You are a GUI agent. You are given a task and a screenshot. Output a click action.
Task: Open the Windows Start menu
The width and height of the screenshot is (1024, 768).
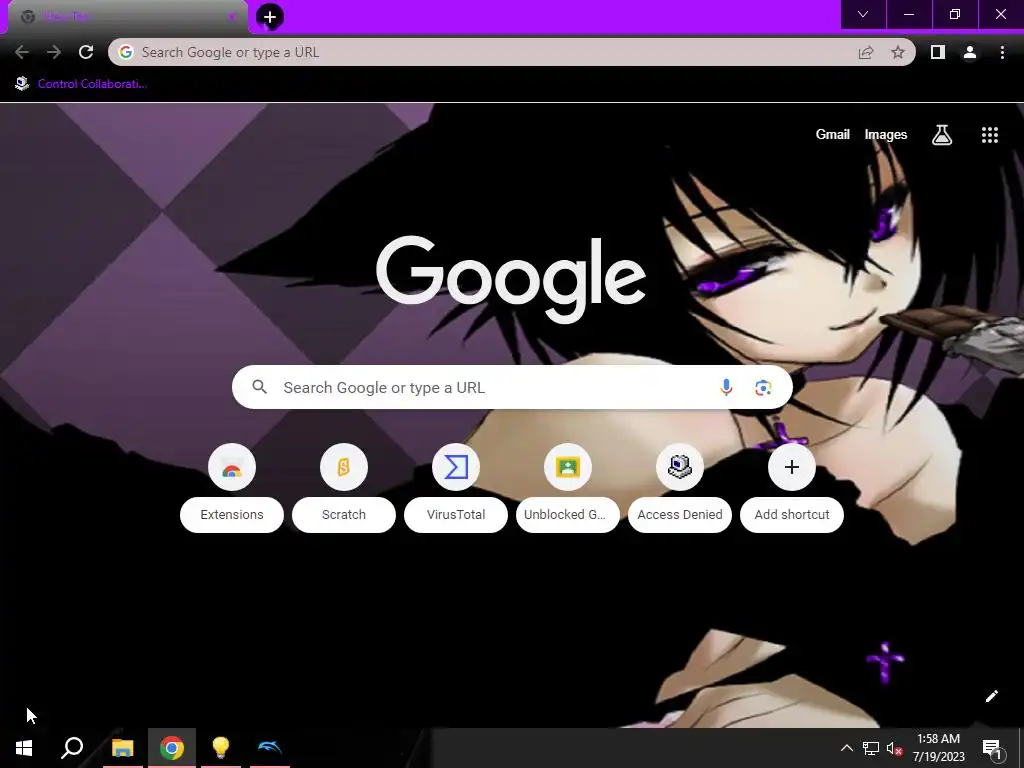point(24,748)
